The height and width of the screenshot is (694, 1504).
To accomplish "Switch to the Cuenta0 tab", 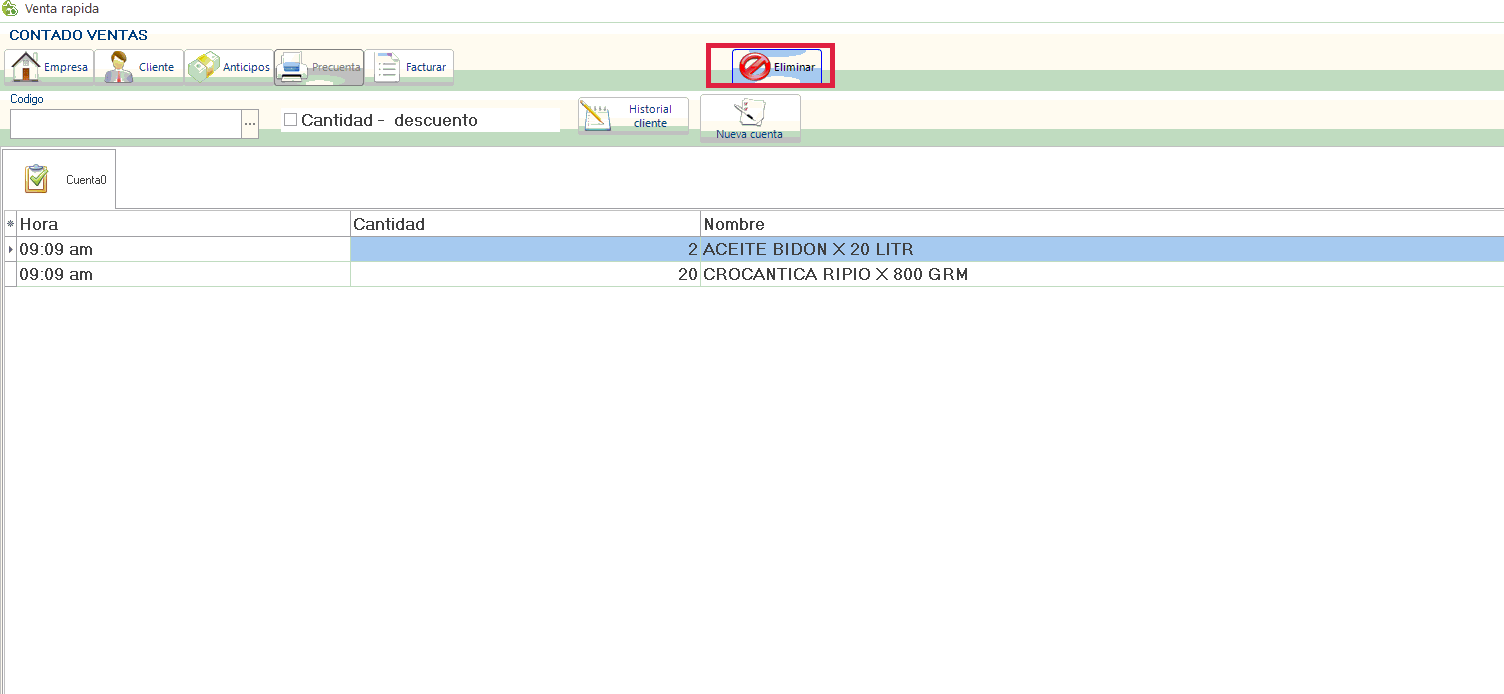I will point(59,179).
